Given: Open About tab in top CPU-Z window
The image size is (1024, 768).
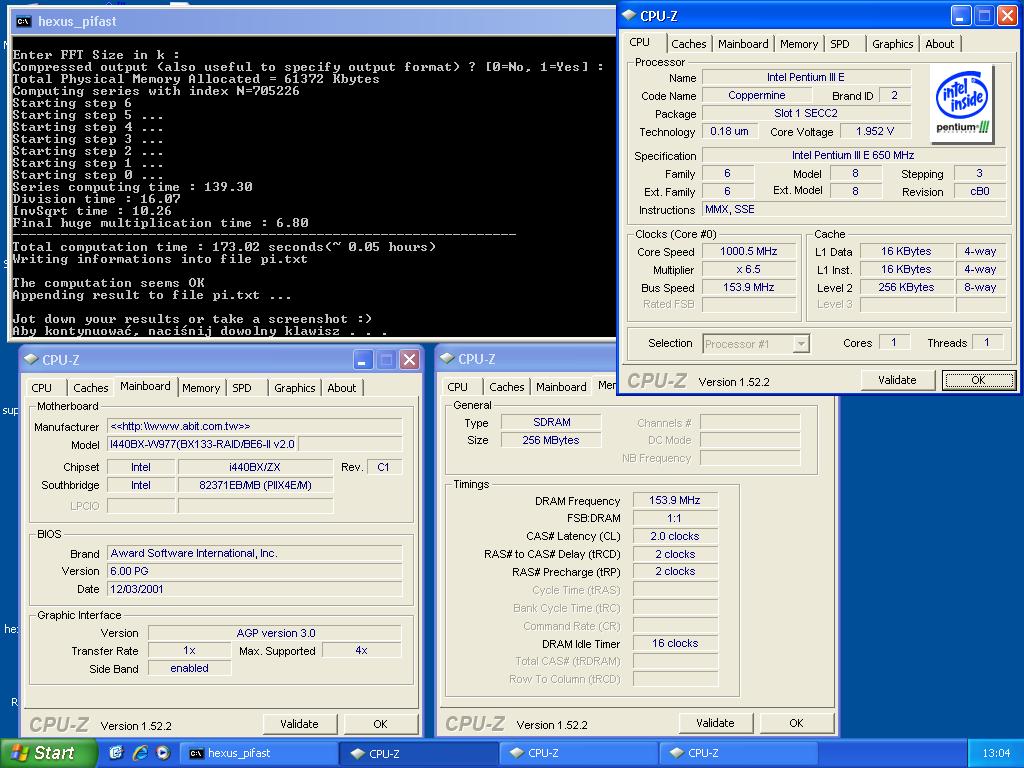Looking at the screenshot, I should pos(940,44).
